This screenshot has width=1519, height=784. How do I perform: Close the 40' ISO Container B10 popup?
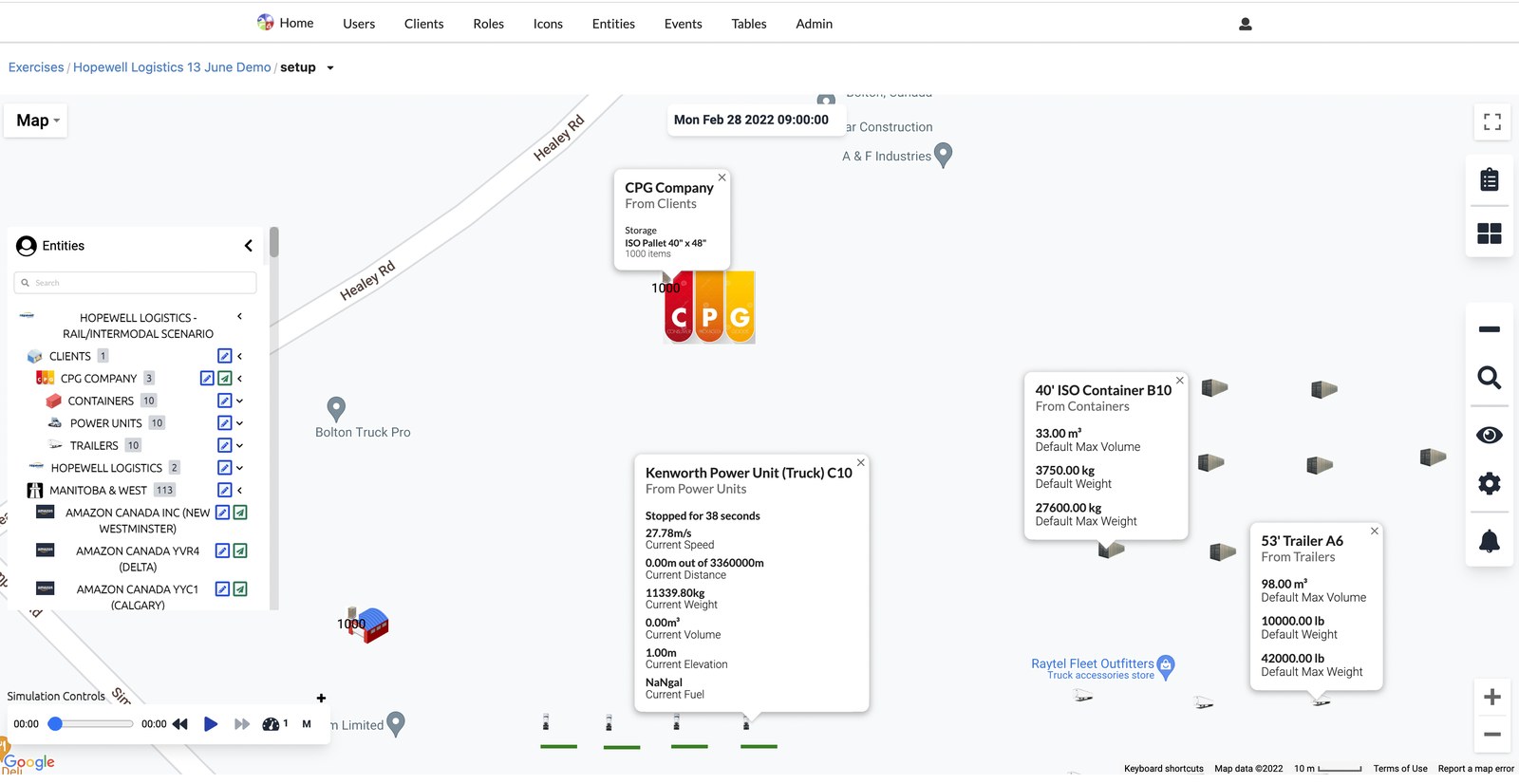pyautogui.click(x=1179, y=381)
